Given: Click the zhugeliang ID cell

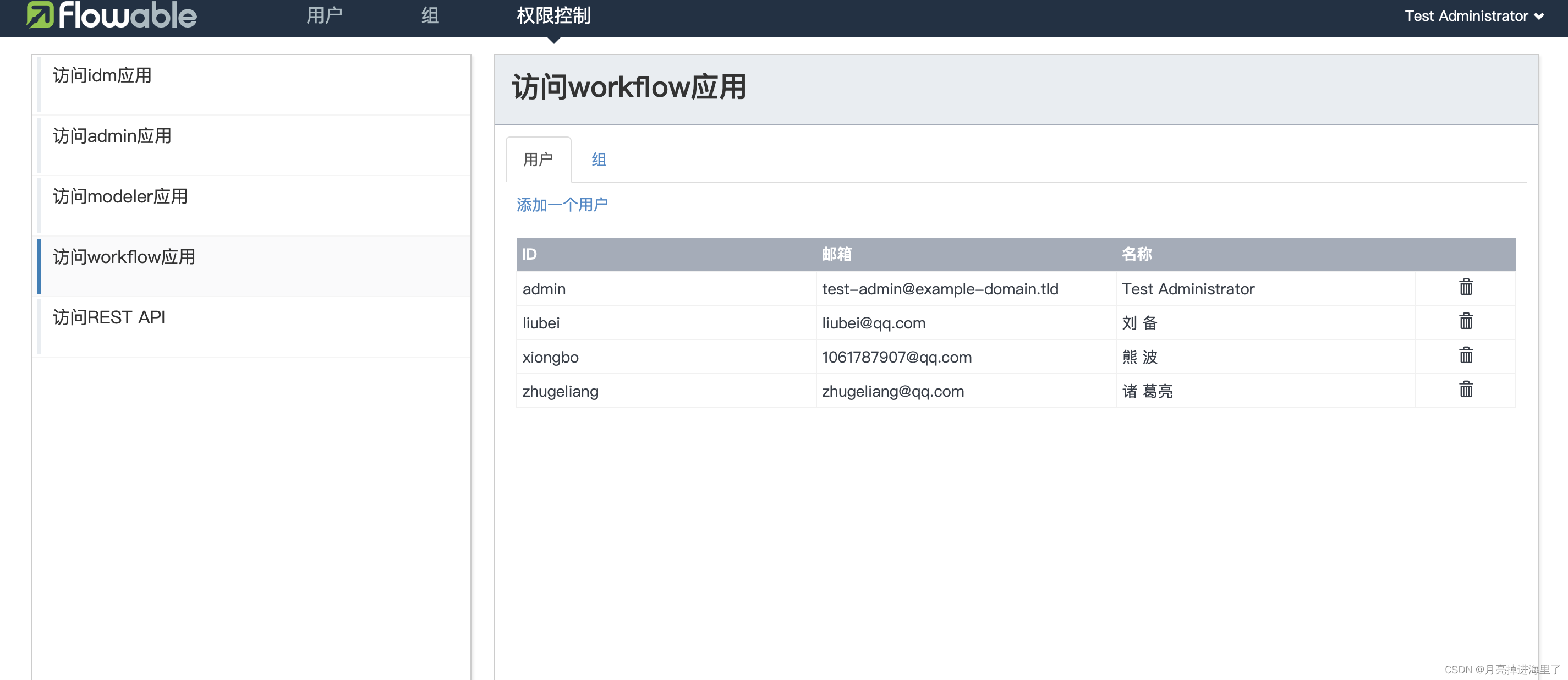Looking at the screenshot, I should tap(666, 391).
